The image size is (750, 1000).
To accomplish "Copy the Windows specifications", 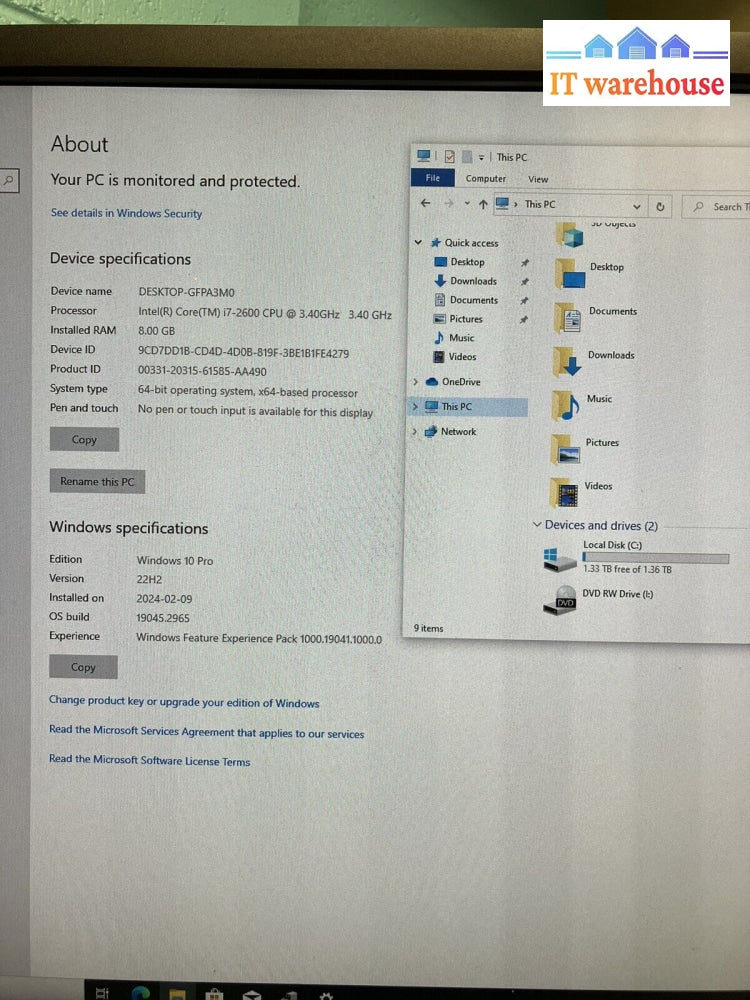I will 83,667.
